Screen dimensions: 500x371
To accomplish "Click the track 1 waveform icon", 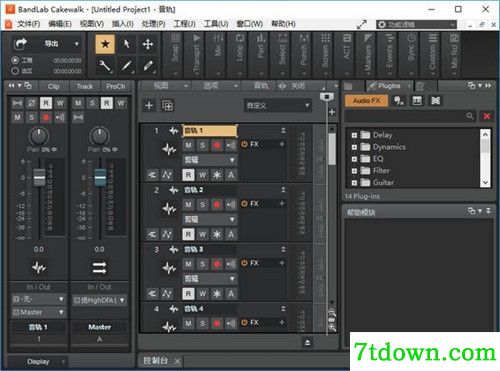I will (x=169, y=149).
